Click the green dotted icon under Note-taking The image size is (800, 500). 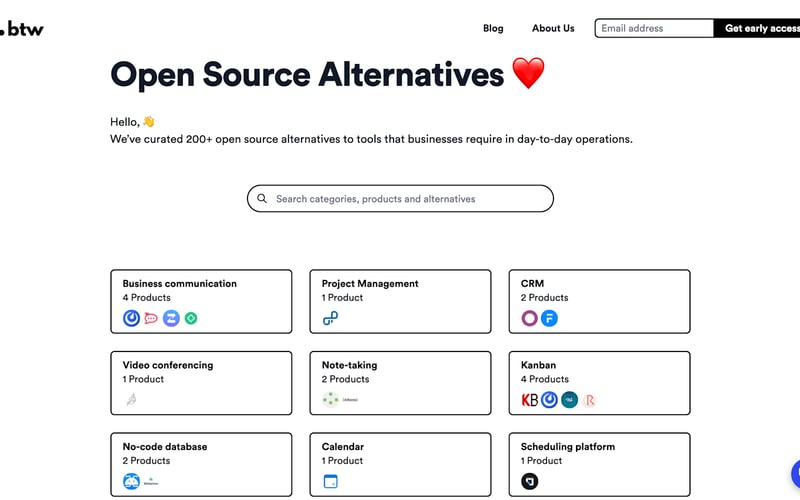(331, 399)
